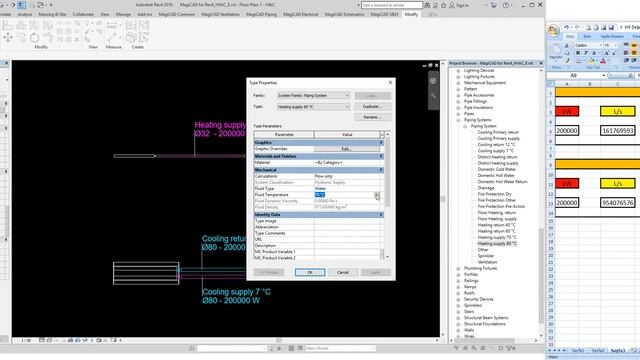Click Excel red font color swatch
The image size is (640, 360).
603,61
